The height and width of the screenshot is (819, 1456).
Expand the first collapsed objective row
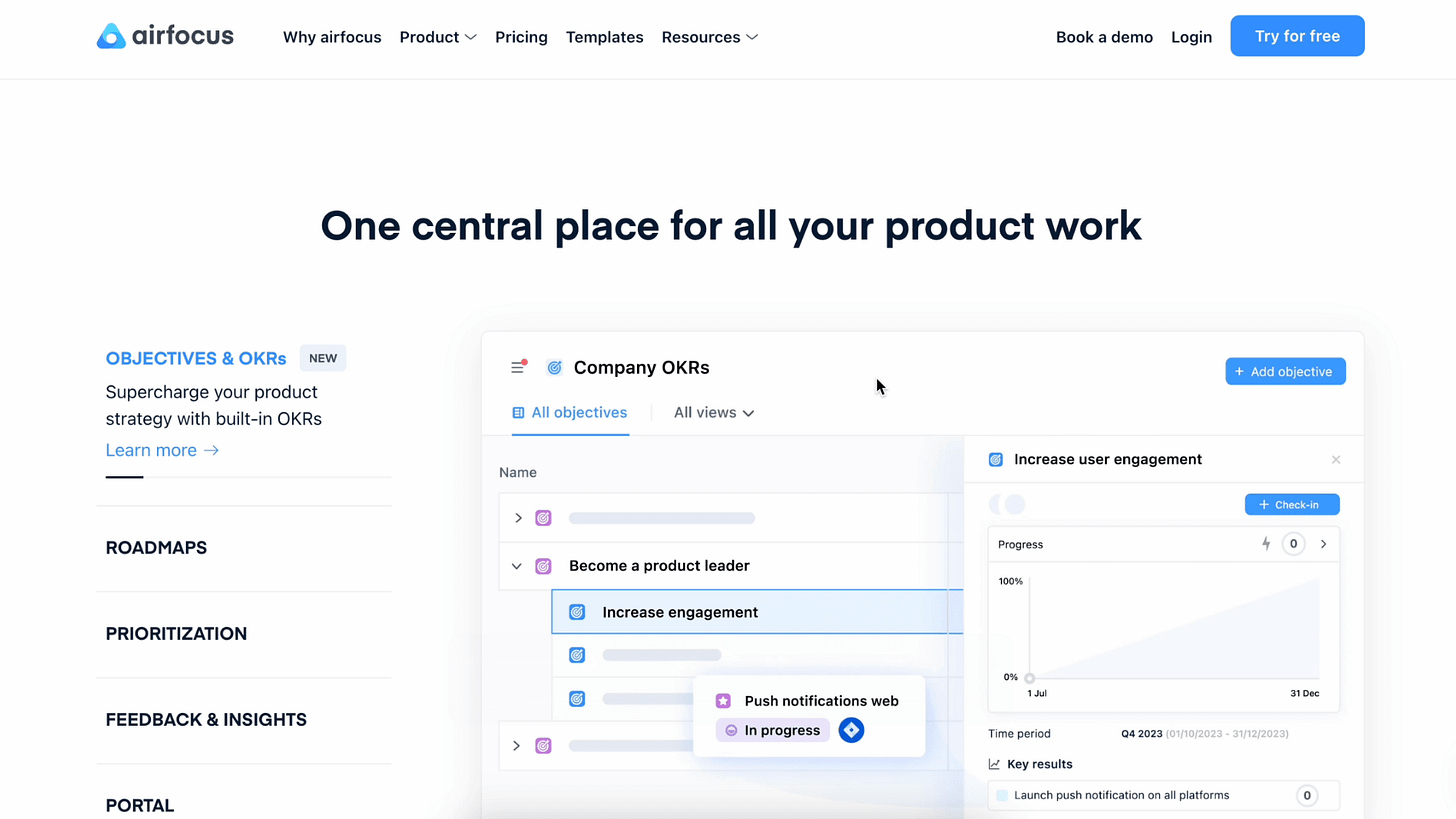[518, 518]
